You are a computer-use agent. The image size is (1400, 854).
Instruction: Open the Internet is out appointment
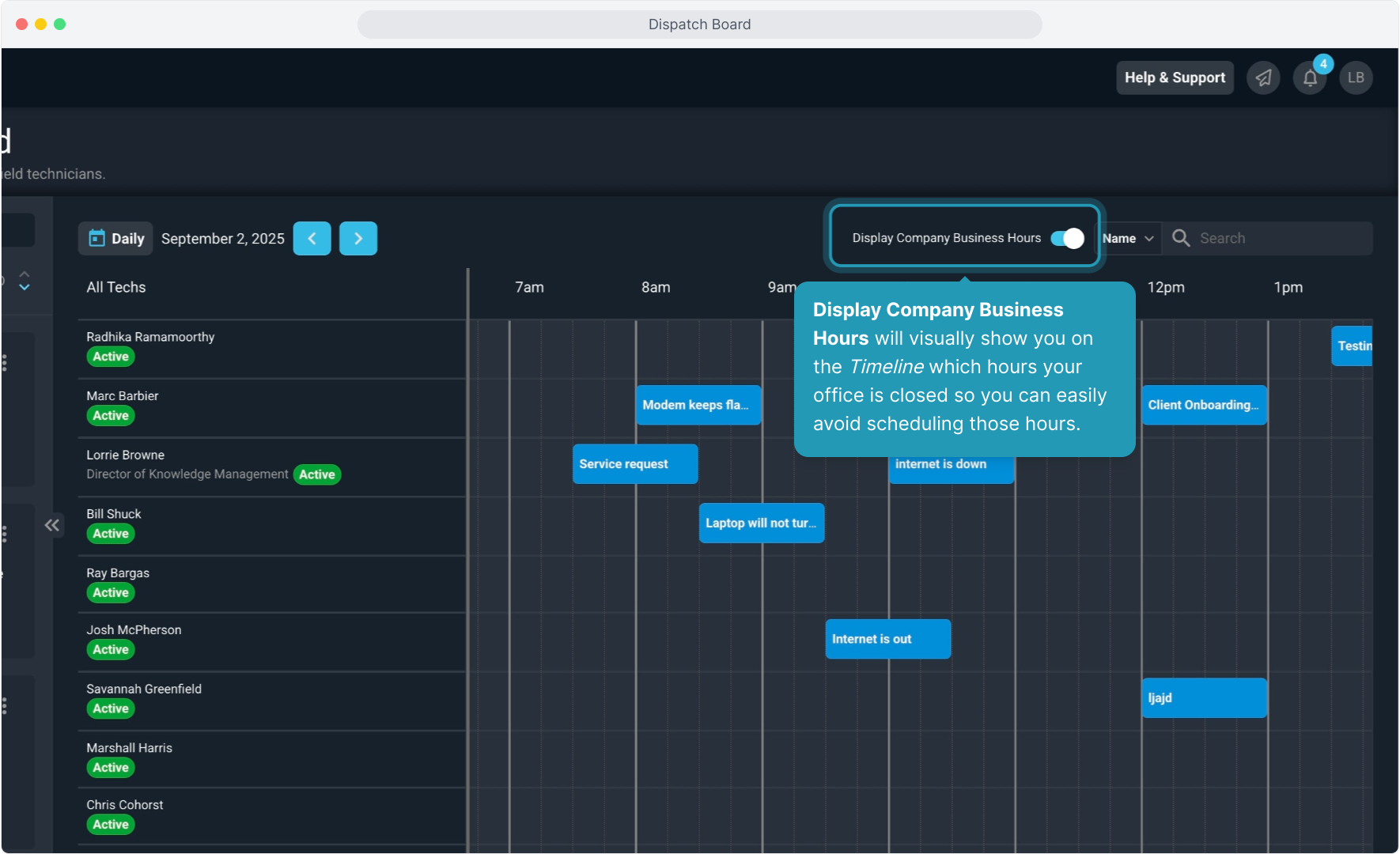tap(887, 639)
